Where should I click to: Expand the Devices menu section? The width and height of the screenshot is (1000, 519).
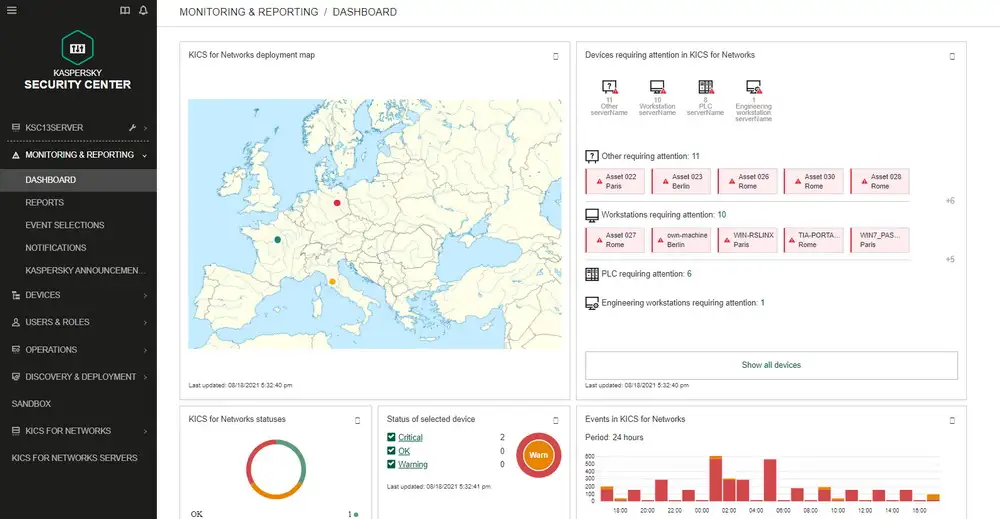pyautogui.click(x=78, y=295)
